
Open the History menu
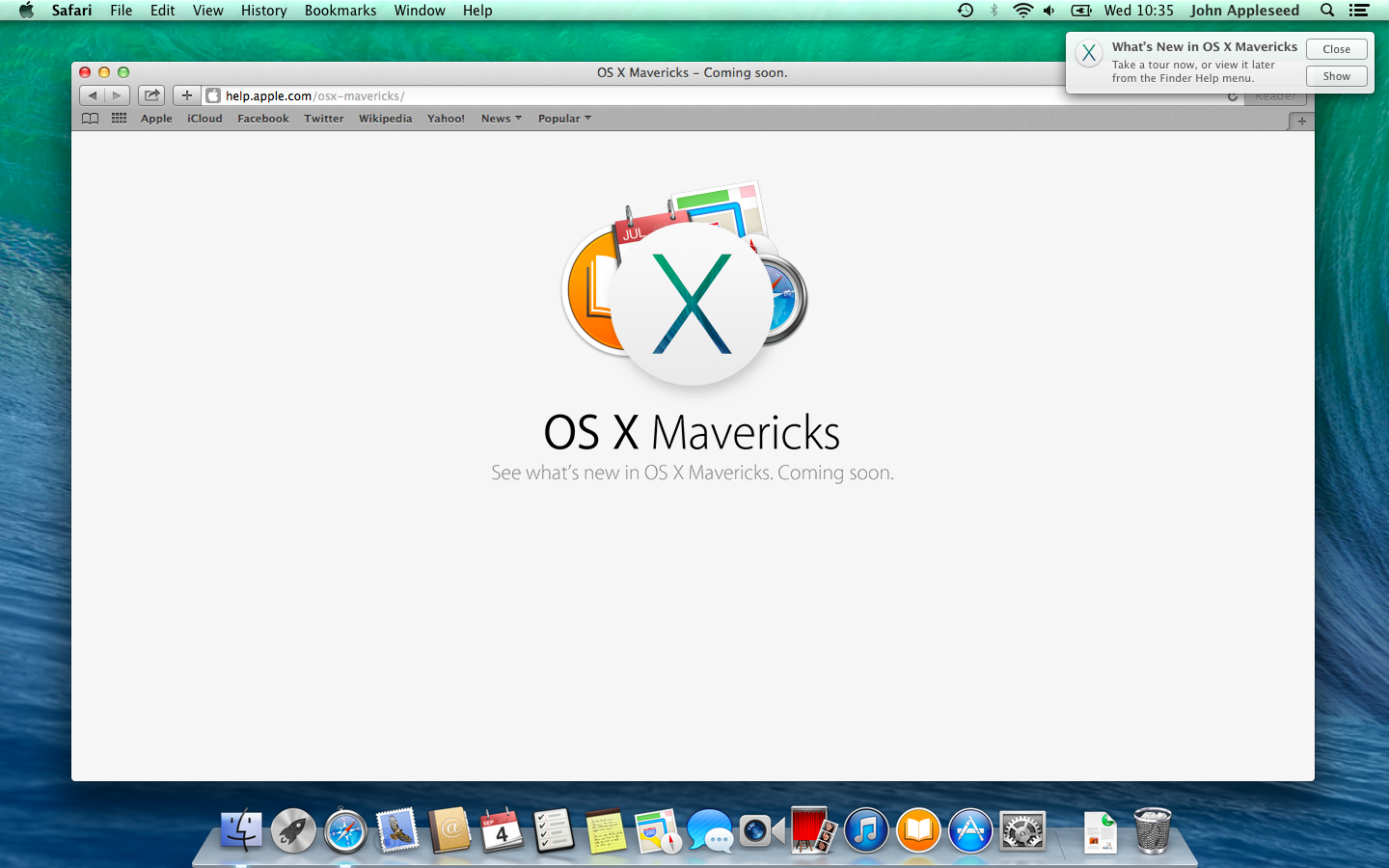pos(264,11)
